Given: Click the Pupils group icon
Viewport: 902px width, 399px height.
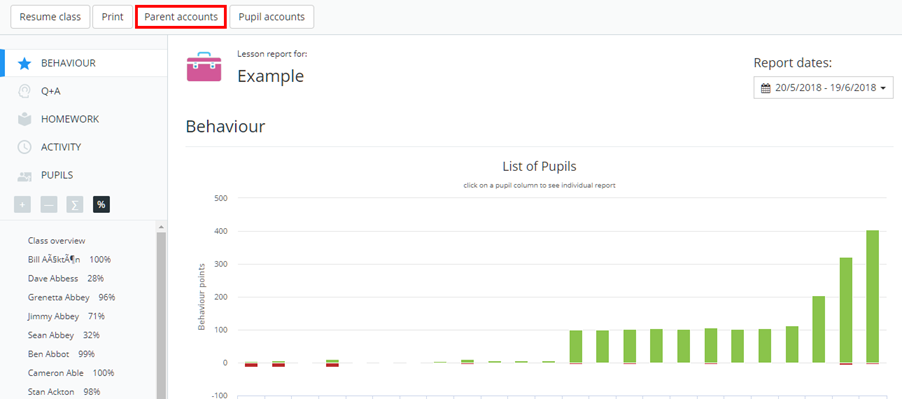Looking at the screenshot, I should coord(24,176).
